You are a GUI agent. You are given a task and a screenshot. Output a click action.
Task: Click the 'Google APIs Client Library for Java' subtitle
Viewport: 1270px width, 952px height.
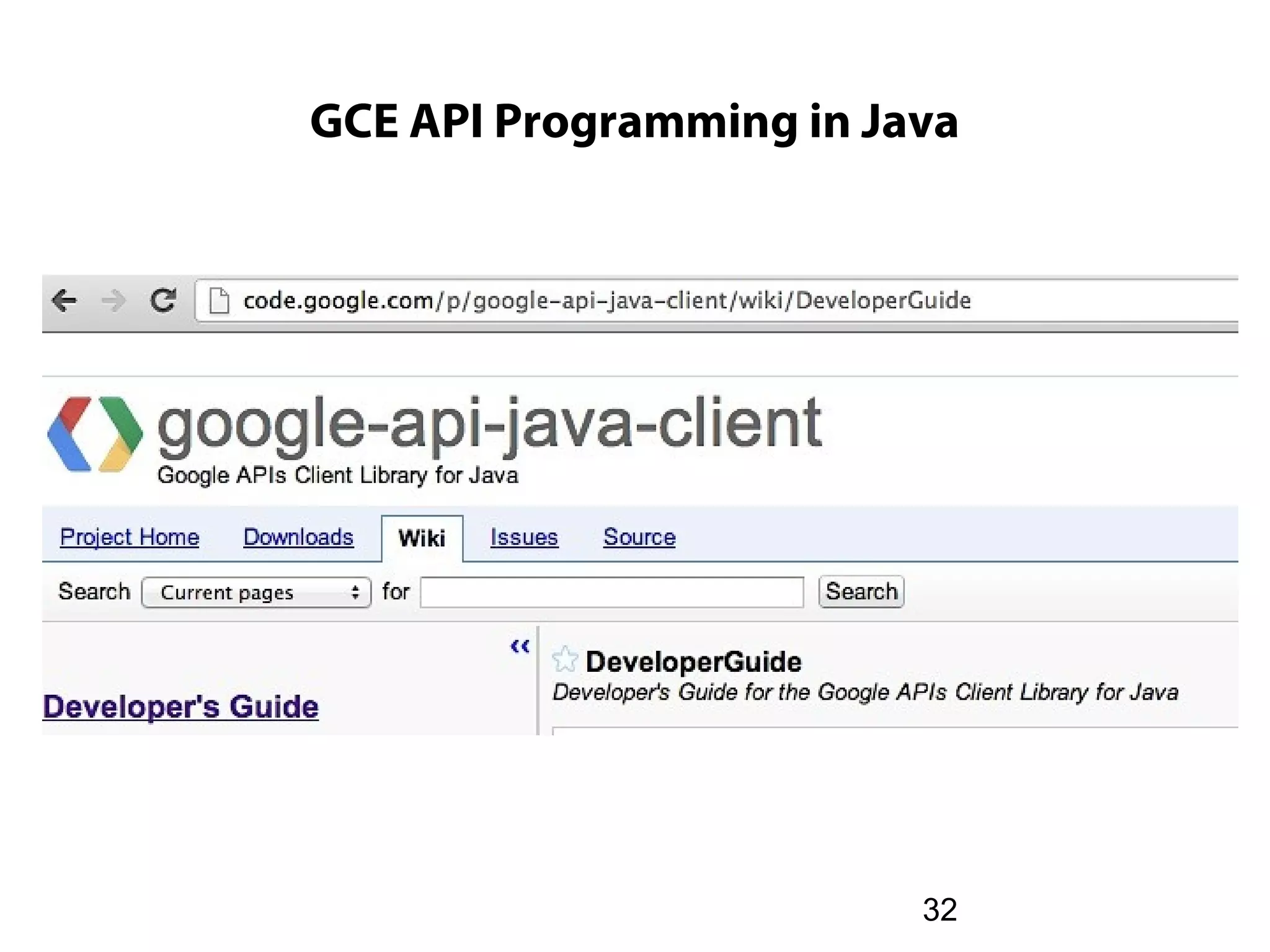pyautogui.click(x=338, y=475)
